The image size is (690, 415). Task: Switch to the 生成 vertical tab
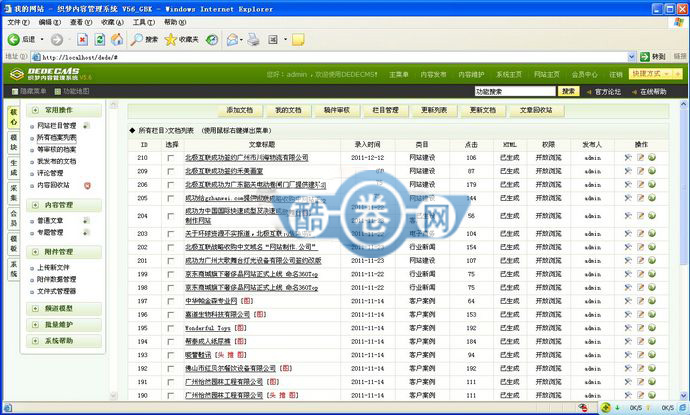click(14, 168)
